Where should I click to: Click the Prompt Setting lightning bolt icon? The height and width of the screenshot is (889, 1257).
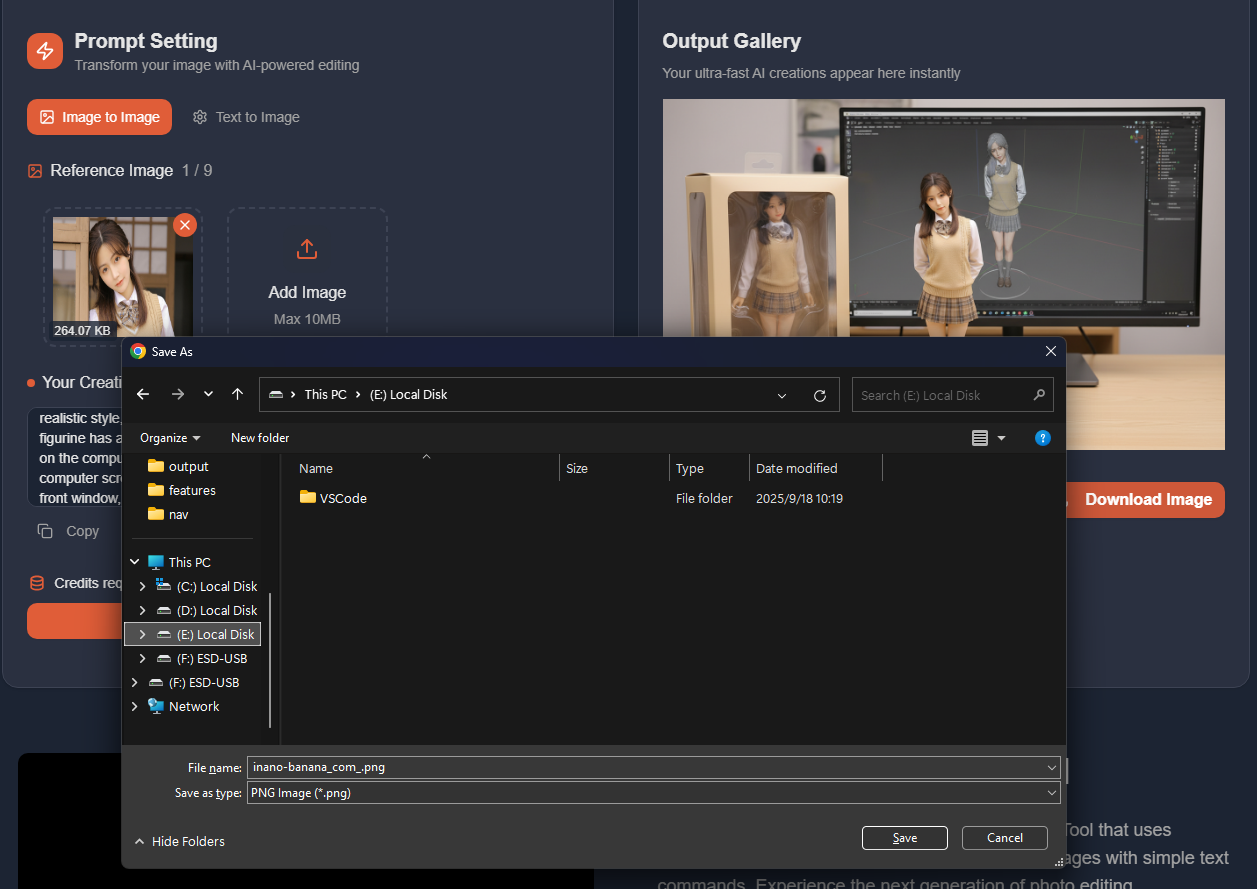[44, 50]
